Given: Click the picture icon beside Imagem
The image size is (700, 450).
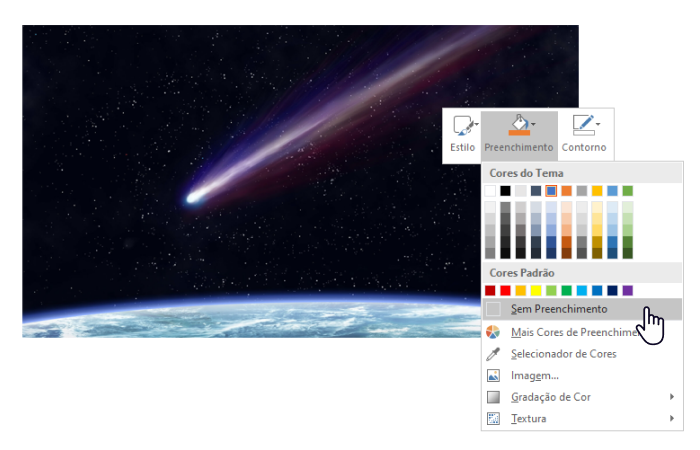Looking at the screenshot, I should pyautogui.click(x=493, y=375).
